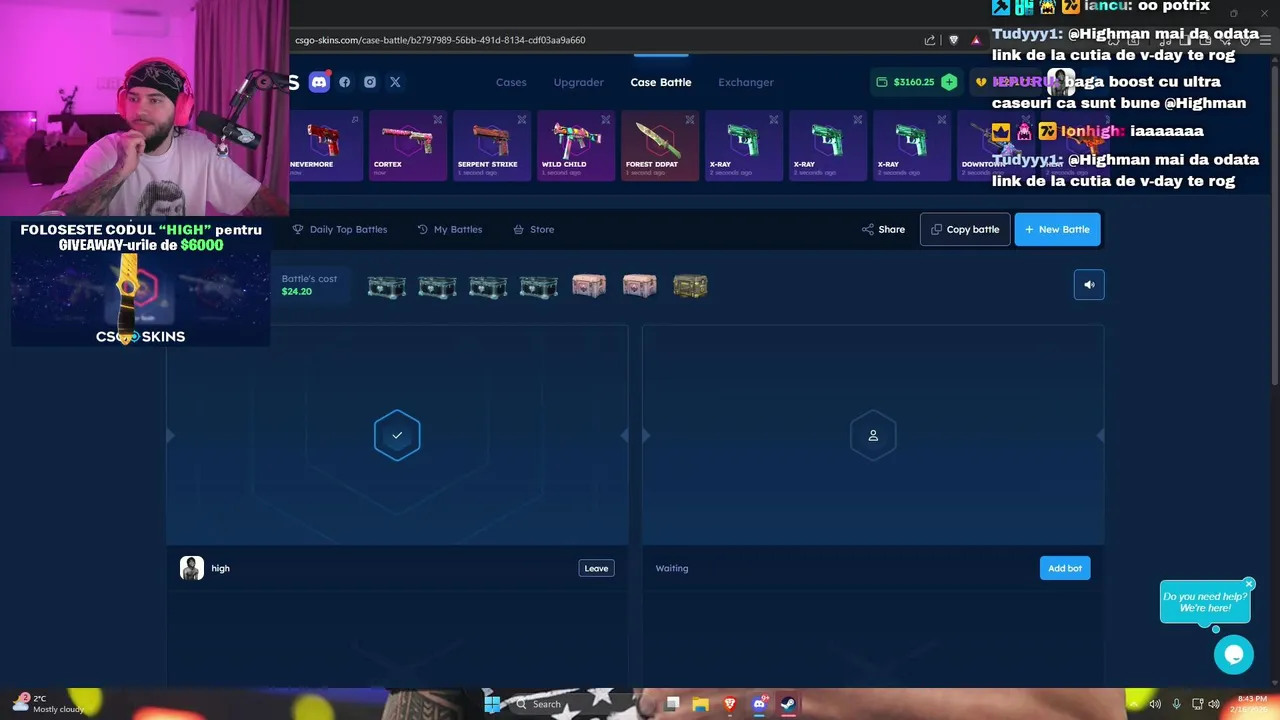This screenshot has height=720, width=1280.
Task: Close the 'Do you need help' popup
Action: [1249, 584]
